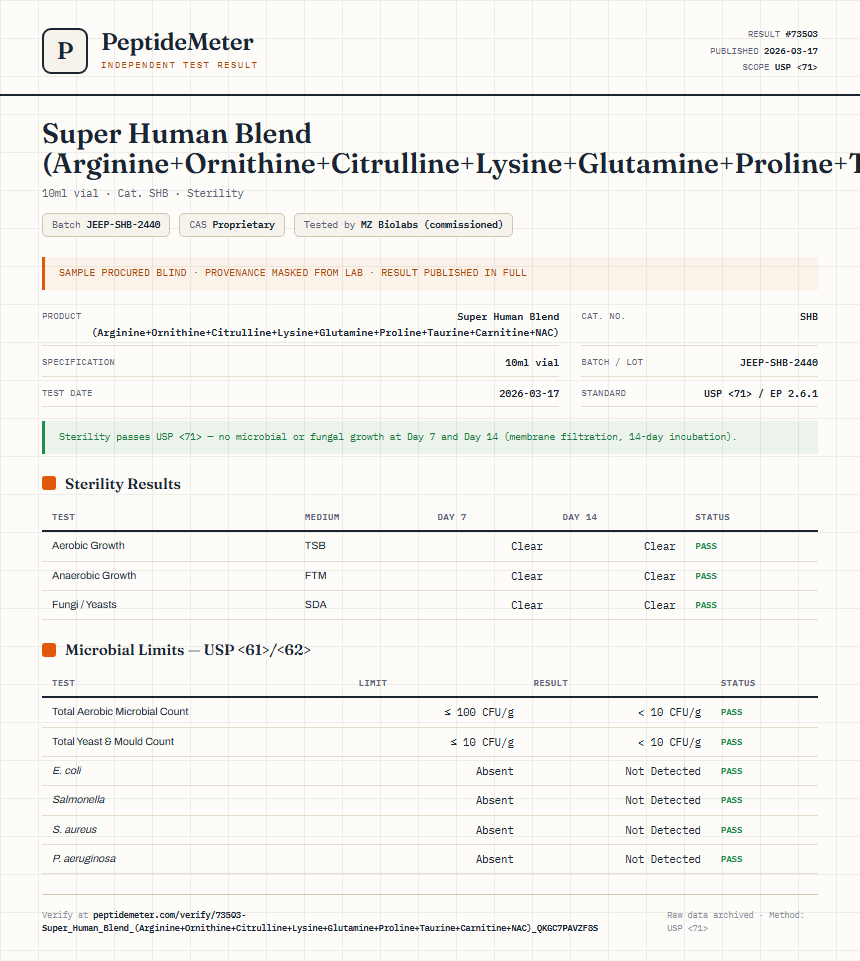
Task: Click 'RESULT #73503' in the header
Action: point(783,34)
